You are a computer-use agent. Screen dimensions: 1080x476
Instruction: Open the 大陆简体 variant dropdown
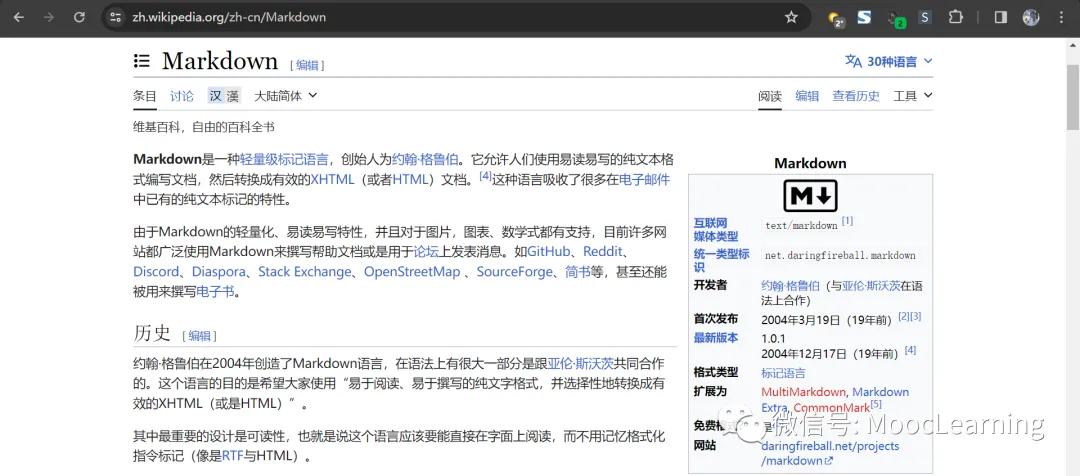pos(286,96)
